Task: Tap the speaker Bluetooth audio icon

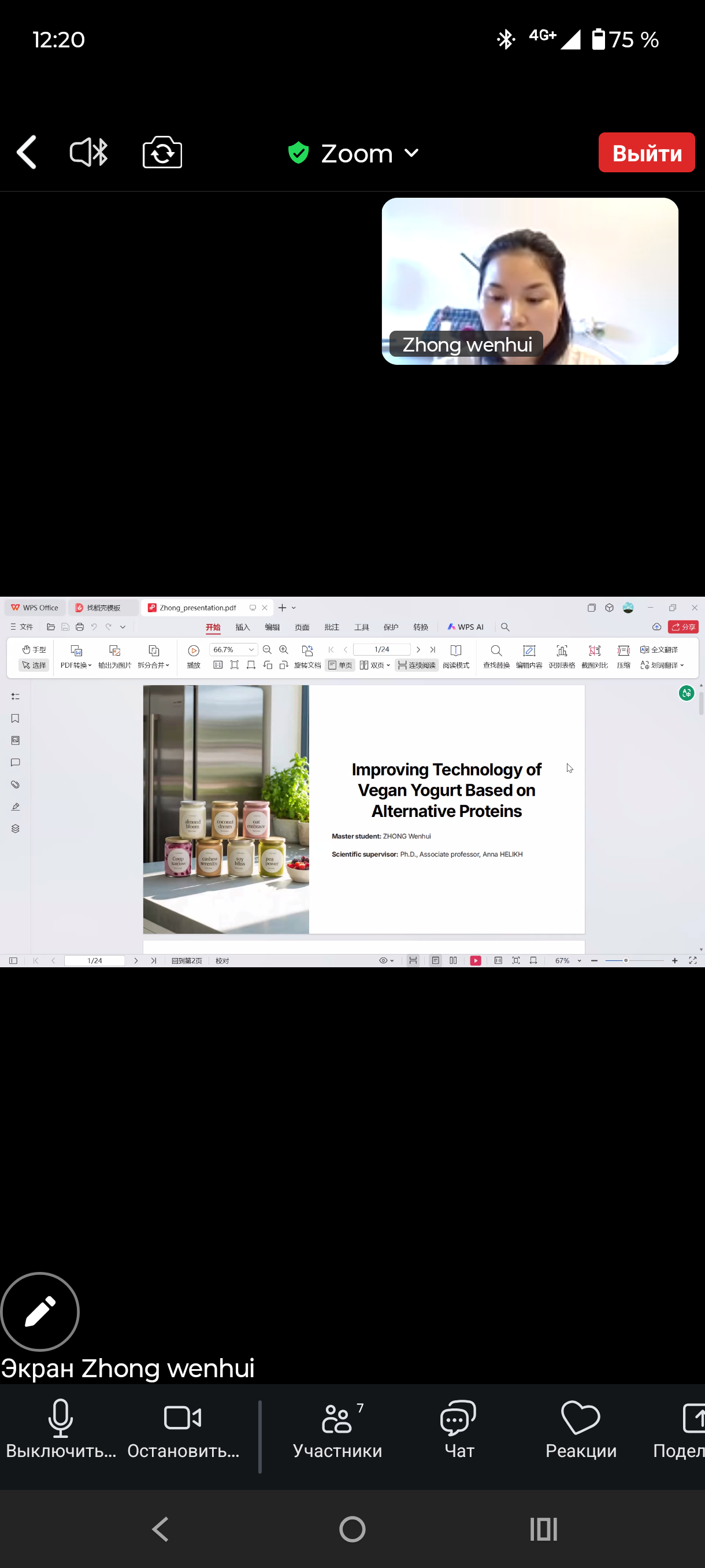Action: click(89, 152)
